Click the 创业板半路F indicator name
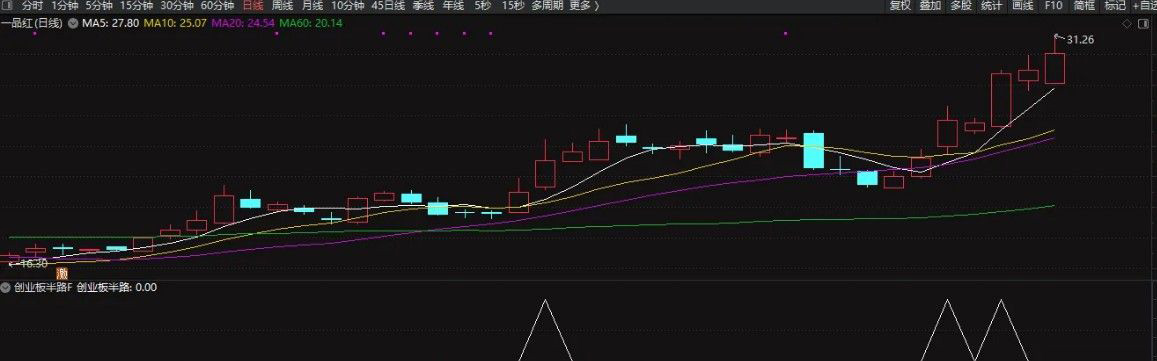1157x361 pixels. 43,287
